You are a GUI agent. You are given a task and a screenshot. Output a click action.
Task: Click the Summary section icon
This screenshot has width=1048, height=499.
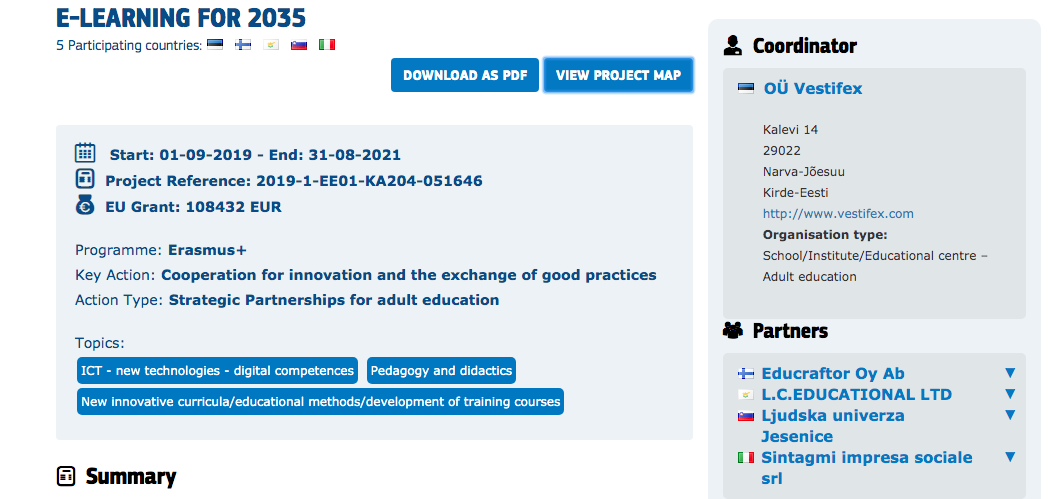(x=66, y=476)
